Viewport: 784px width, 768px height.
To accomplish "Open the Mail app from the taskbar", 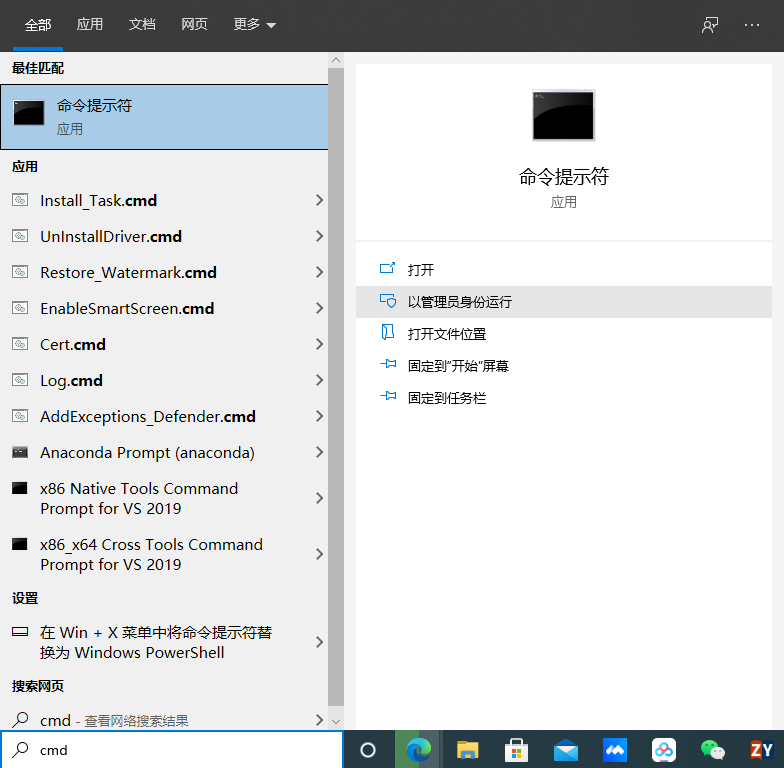I will [566, 750].
